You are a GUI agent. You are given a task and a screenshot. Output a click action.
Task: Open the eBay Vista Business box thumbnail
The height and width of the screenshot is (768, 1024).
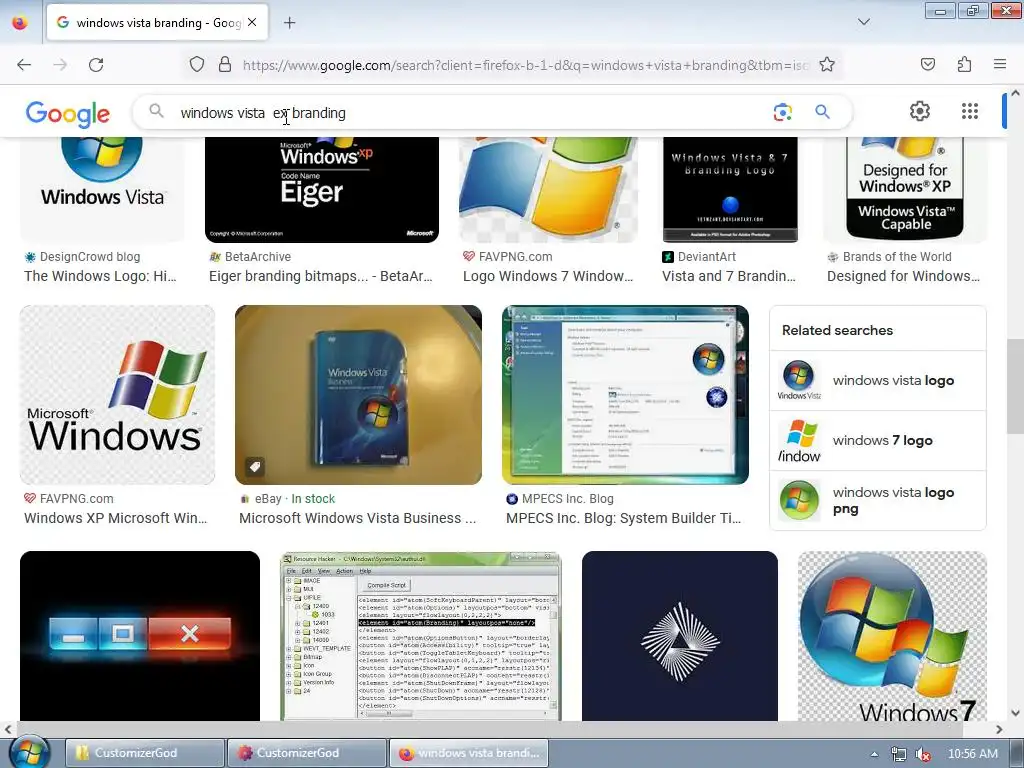[x=359, y=395]
